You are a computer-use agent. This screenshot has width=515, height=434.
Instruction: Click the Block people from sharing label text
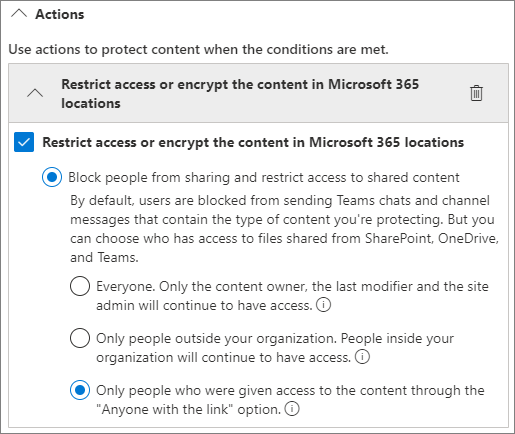coord(264,177)
